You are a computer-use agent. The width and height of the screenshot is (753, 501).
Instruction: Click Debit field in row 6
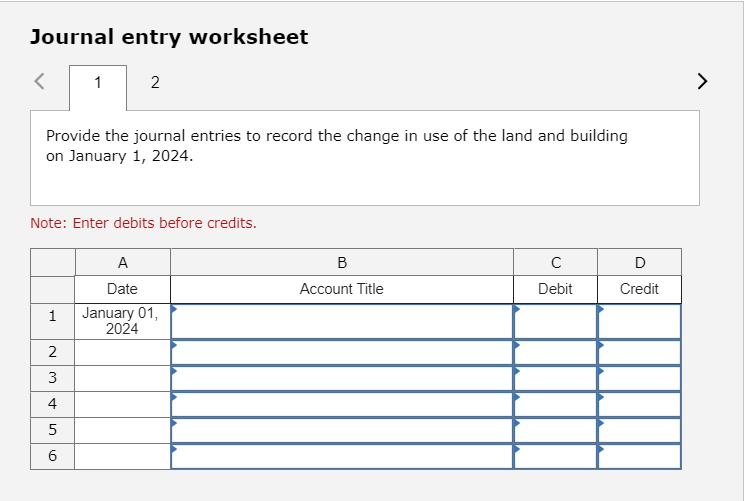(x=555, y=456)
